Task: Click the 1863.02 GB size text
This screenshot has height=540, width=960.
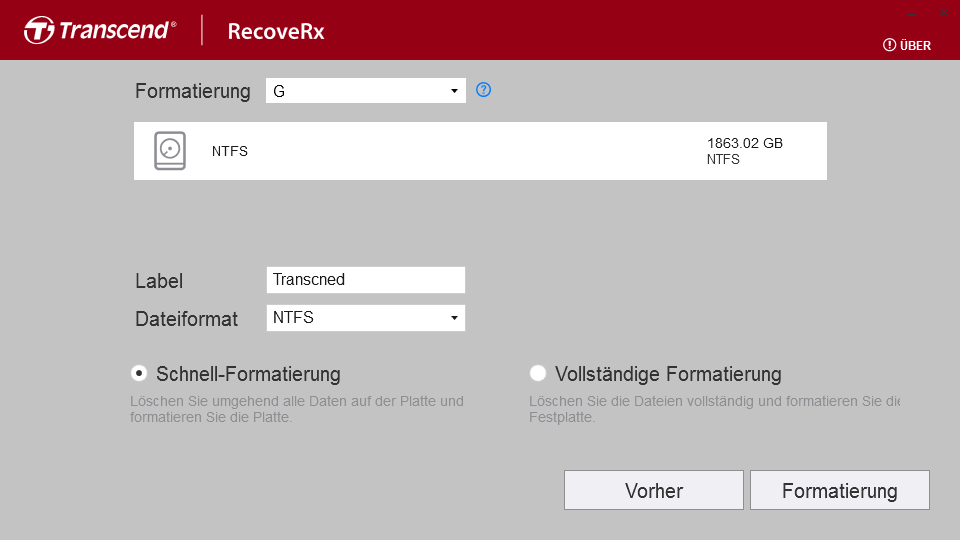Action: [x=744, y=143]
